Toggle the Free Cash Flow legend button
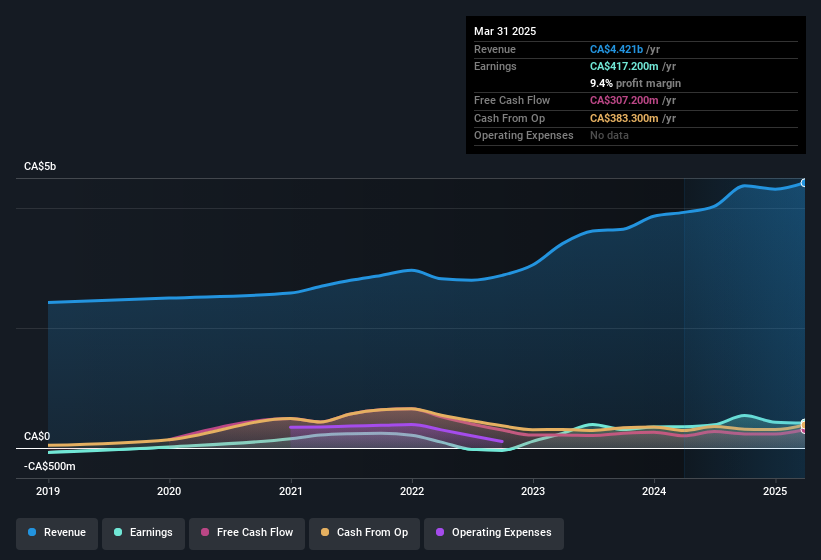The height and width of the screenshot is (560, 821). pyautogui.click(x=247, y=533)
